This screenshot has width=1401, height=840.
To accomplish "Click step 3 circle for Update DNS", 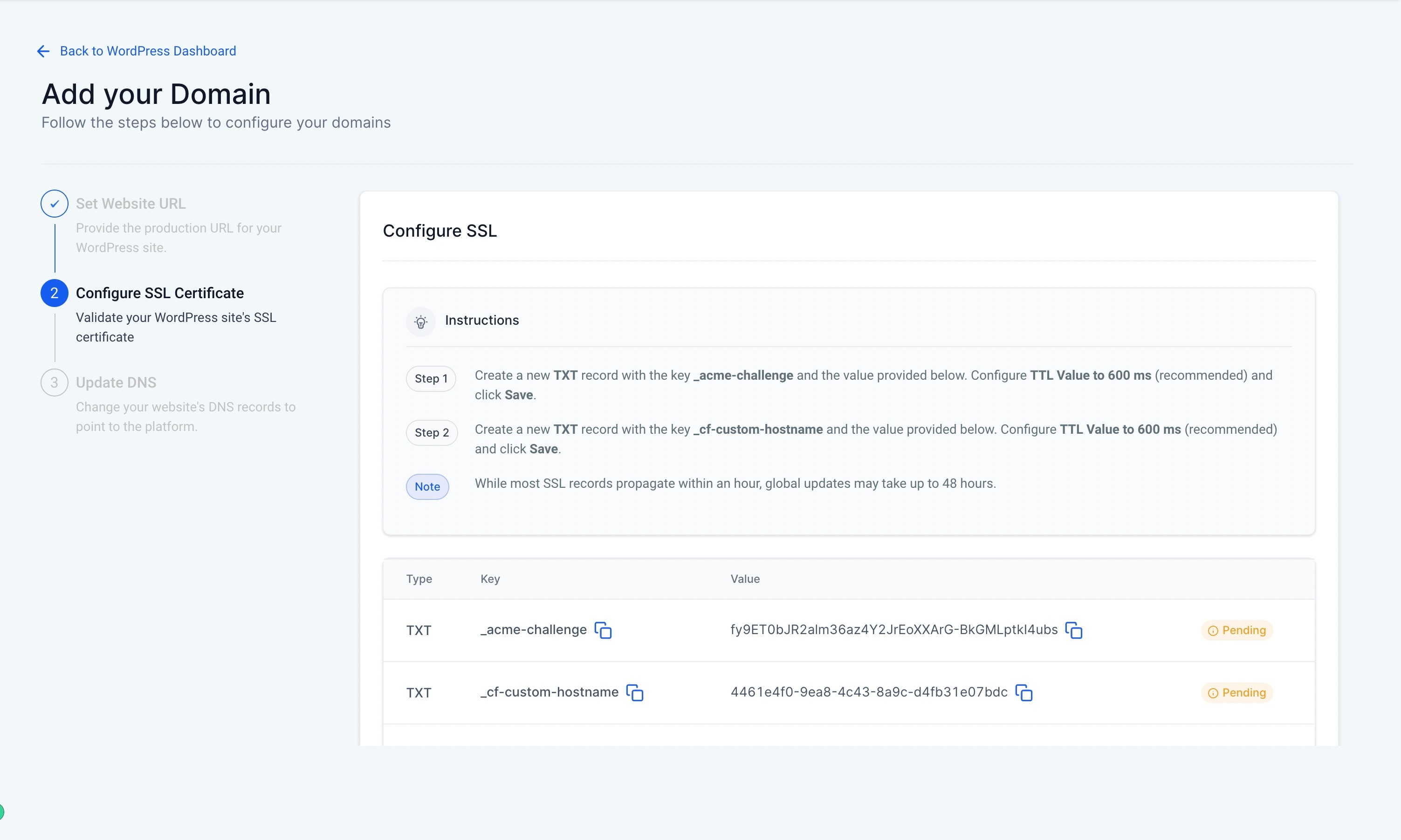I will 55,382.
